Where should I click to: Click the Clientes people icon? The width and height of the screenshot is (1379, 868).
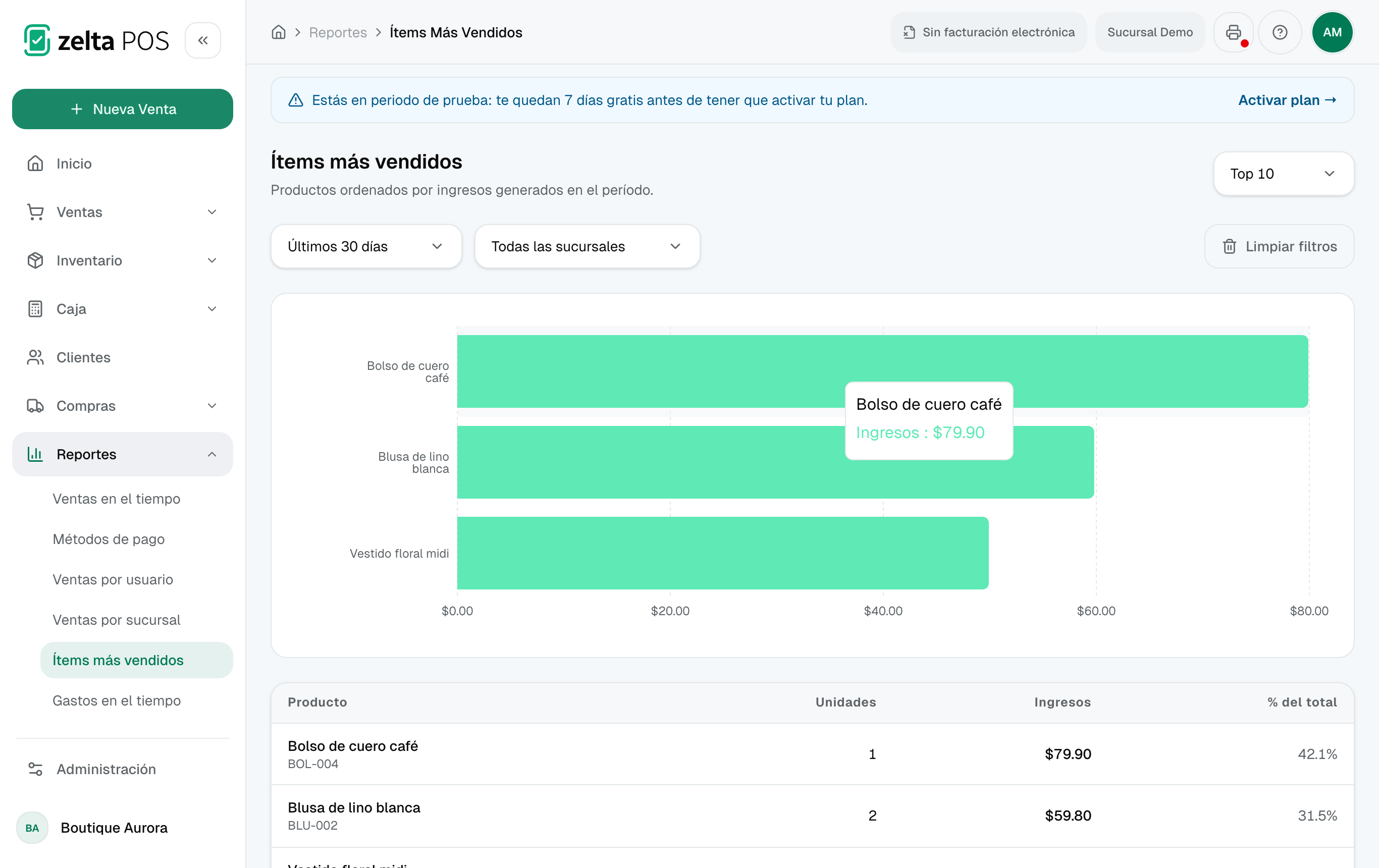[x=35, y=357]
